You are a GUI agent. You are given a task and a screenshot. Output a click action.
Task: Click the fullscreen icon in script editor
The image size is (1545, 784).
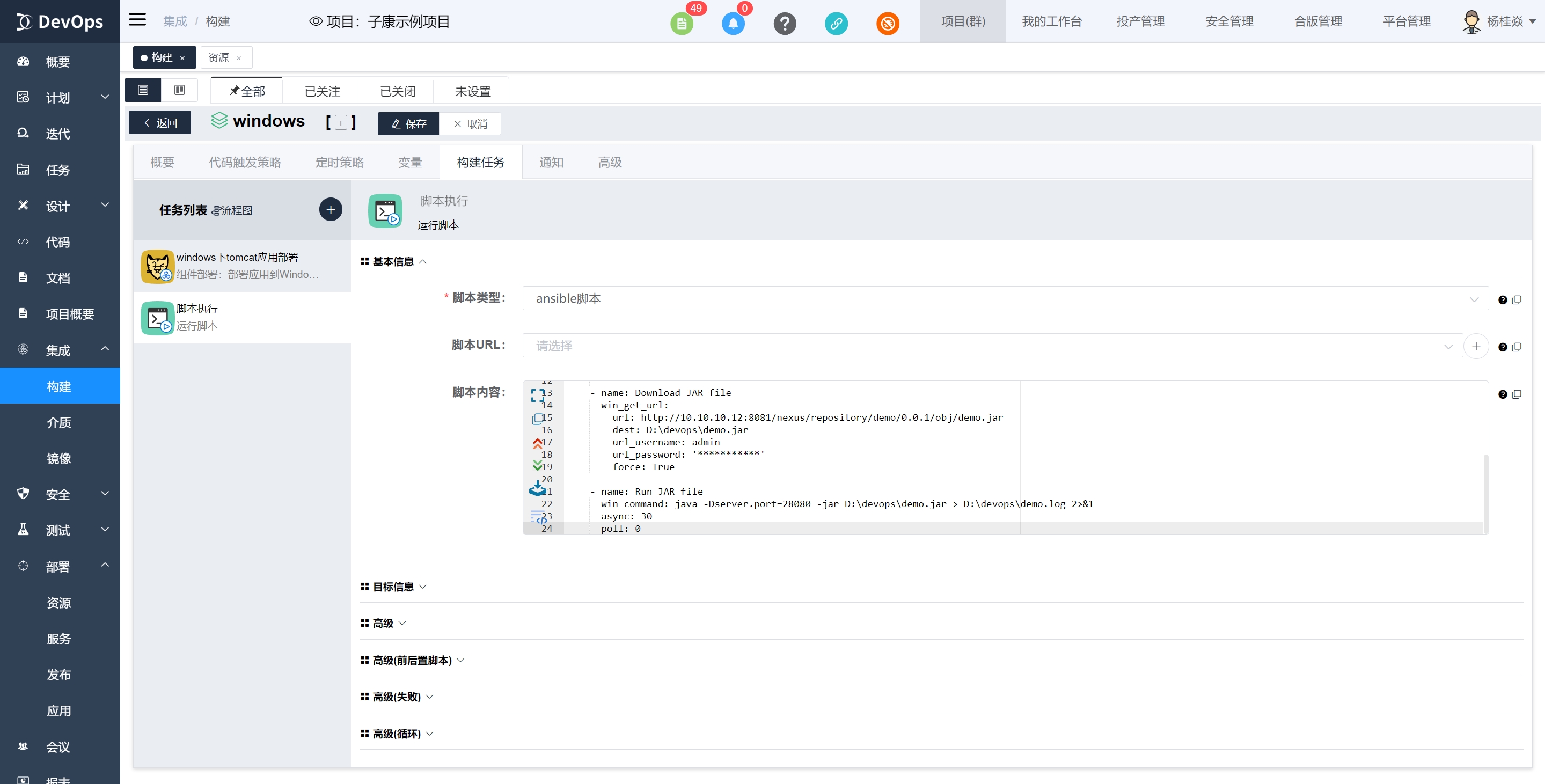[537, 395]
